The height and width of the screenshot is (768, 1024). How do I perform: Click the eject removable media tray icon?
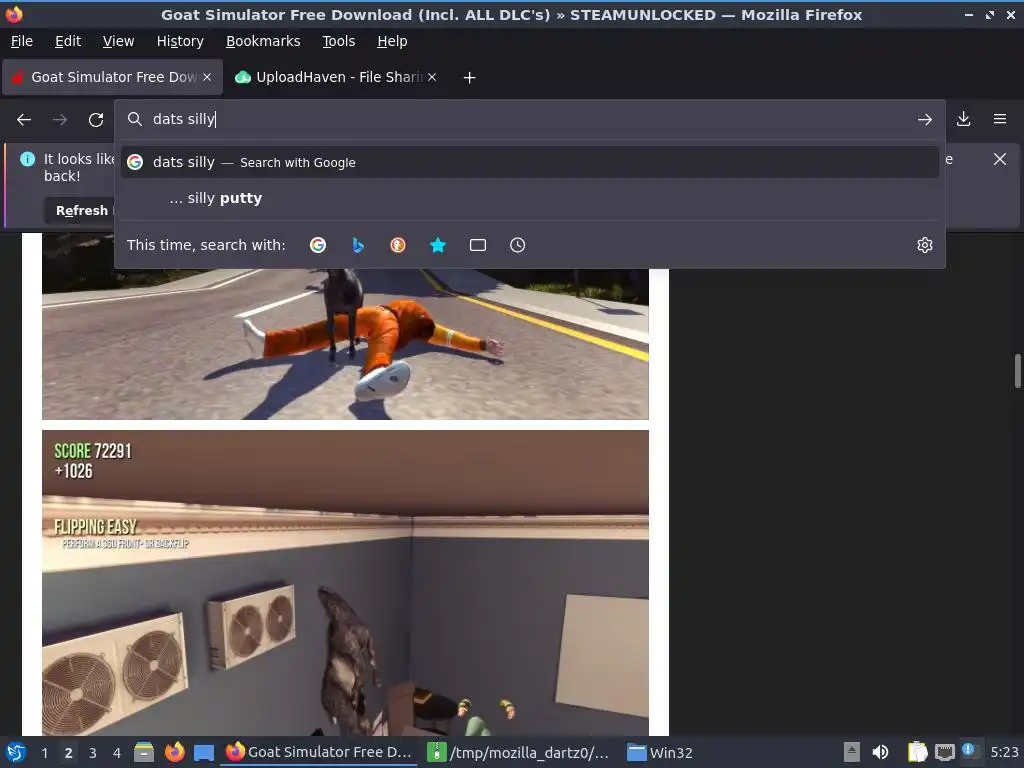point(852,752)
